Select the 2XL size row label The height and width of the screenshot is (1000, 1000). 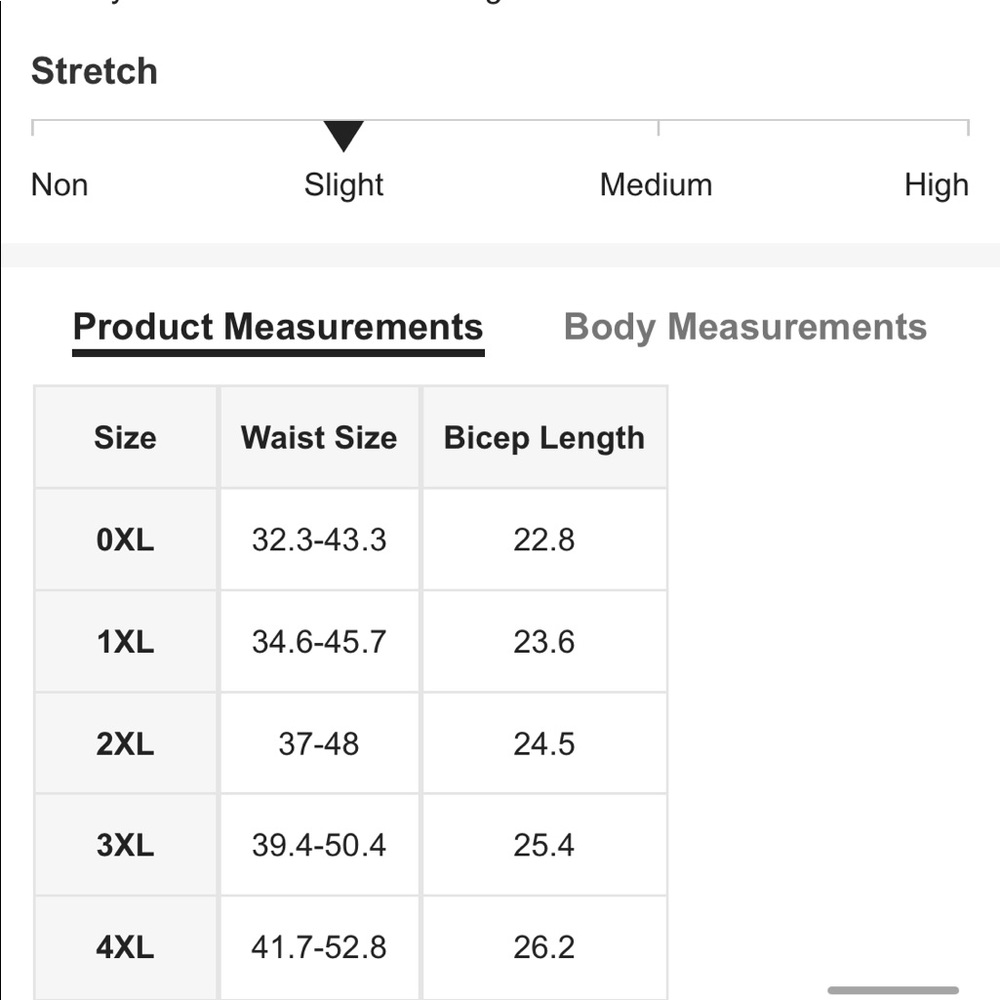(125, 744)
